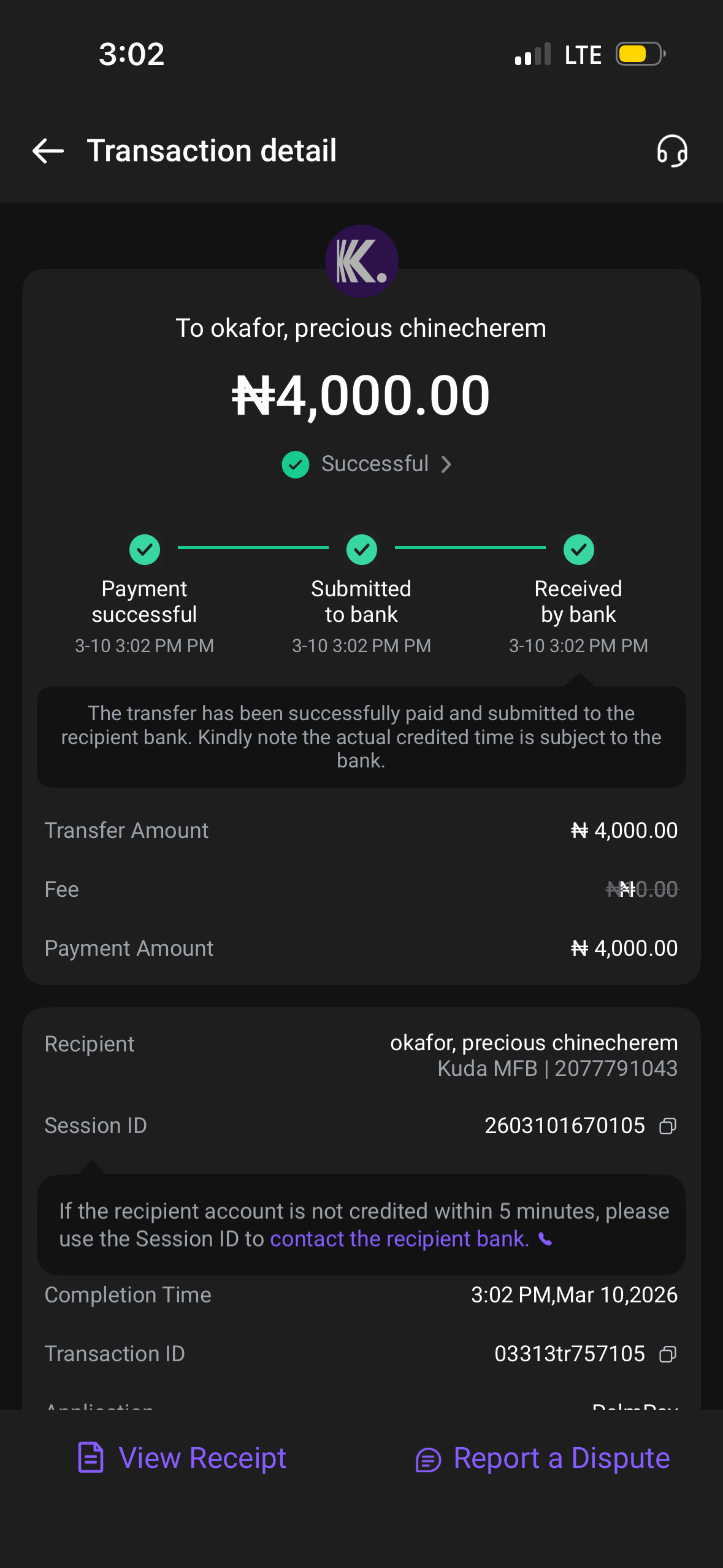Tap the Session ID number 2603101670105
Viewport: 723px width, 1568px height.
tap(564, 1126)
